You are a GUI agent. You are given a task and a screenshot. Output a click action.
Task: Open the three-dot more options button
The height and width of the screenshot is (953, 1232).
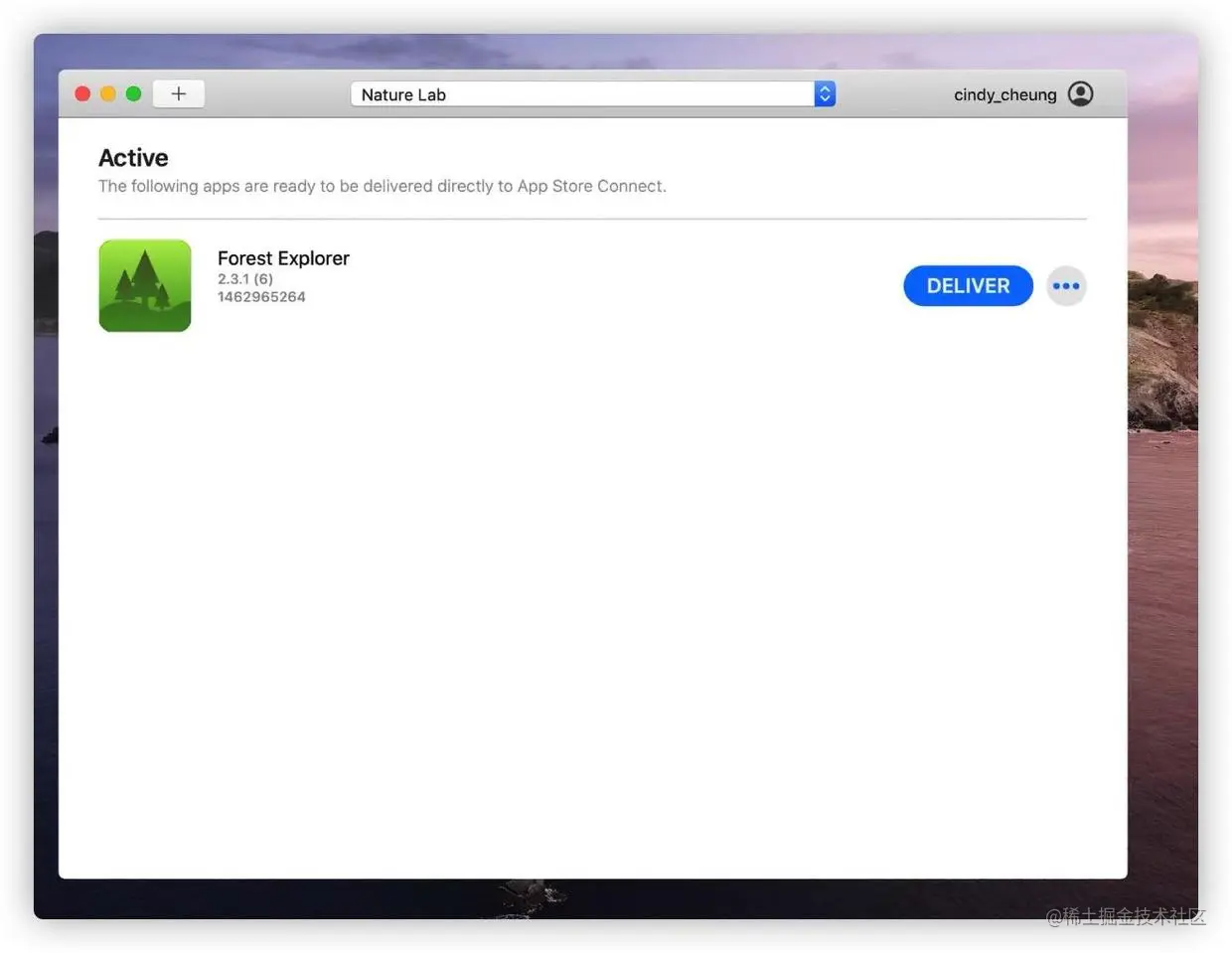pos(1066,286)
